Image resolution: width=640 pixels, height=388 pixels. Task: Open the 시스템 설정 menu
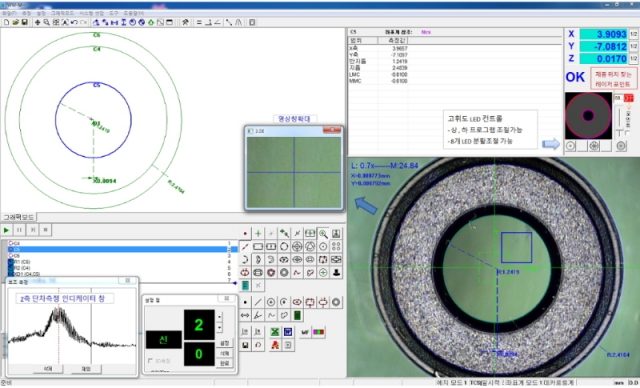pos(91,13)
